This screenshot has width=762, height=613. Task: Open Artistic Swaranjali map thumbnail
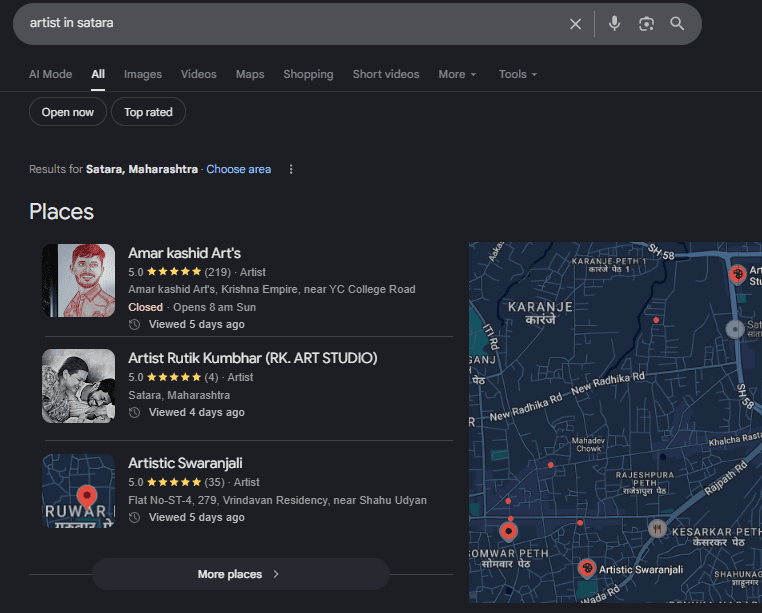pyautogui.click(x=78, y=490)
